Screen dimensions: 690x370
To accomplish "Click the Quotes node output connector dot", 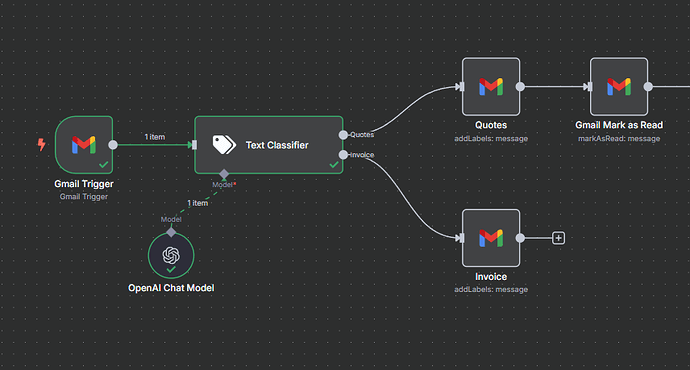I will (520, 87).
